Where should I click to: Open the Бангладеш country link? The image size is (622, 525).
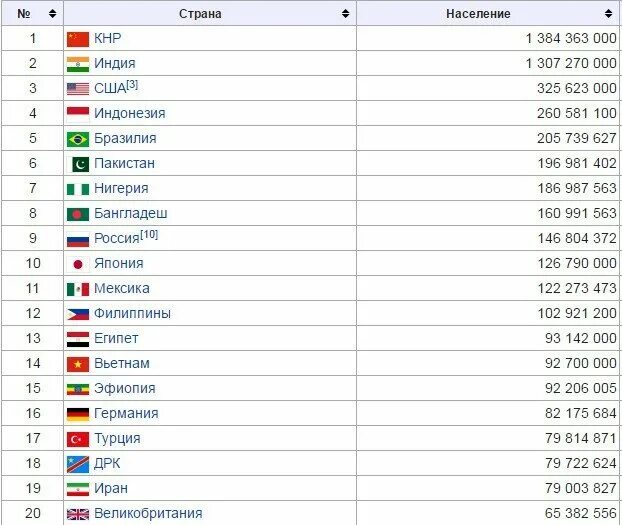131,213
